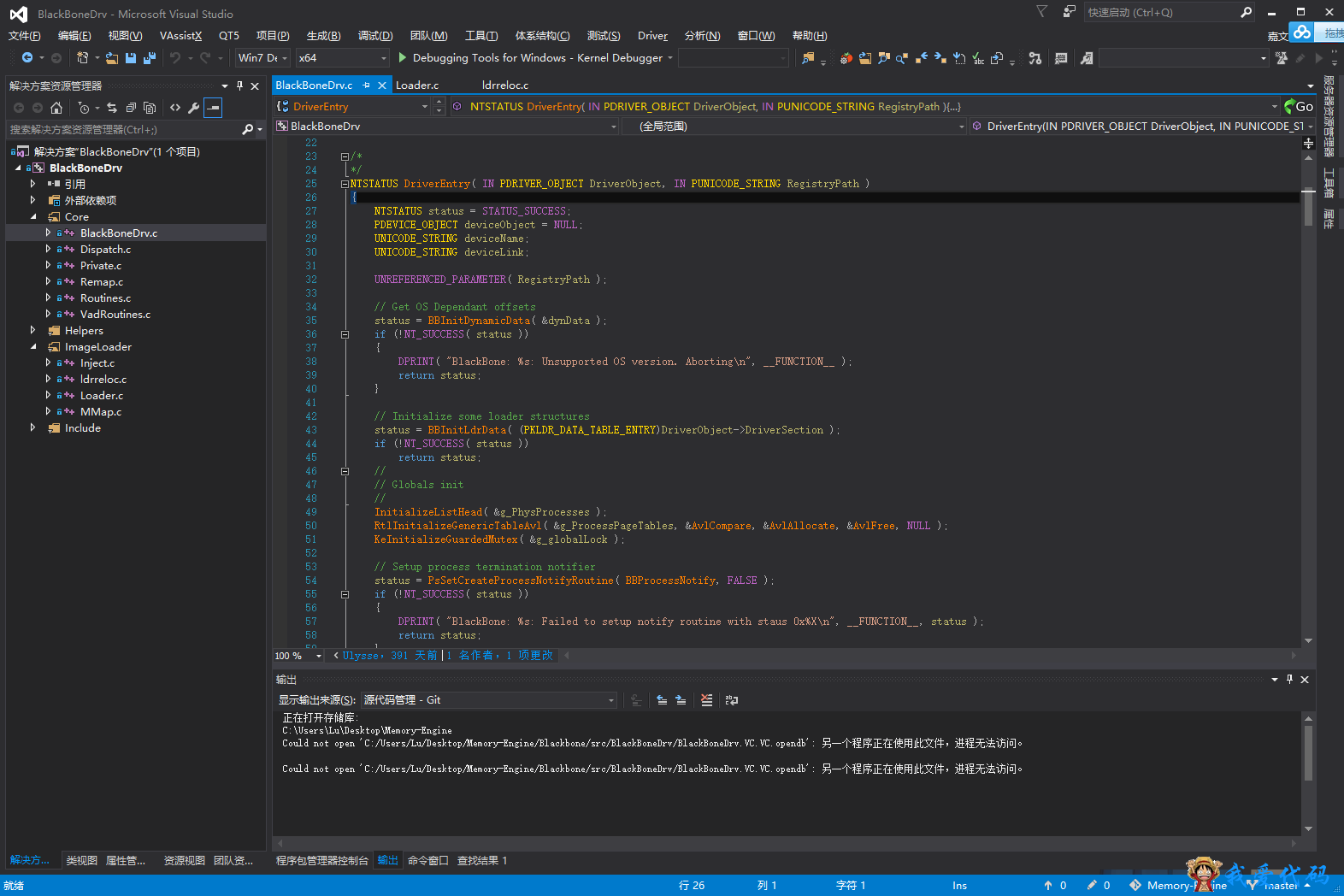1344x896 pixels.
Task: Collapse the ImageLoader folder node
Action: (x=32, y=347)
